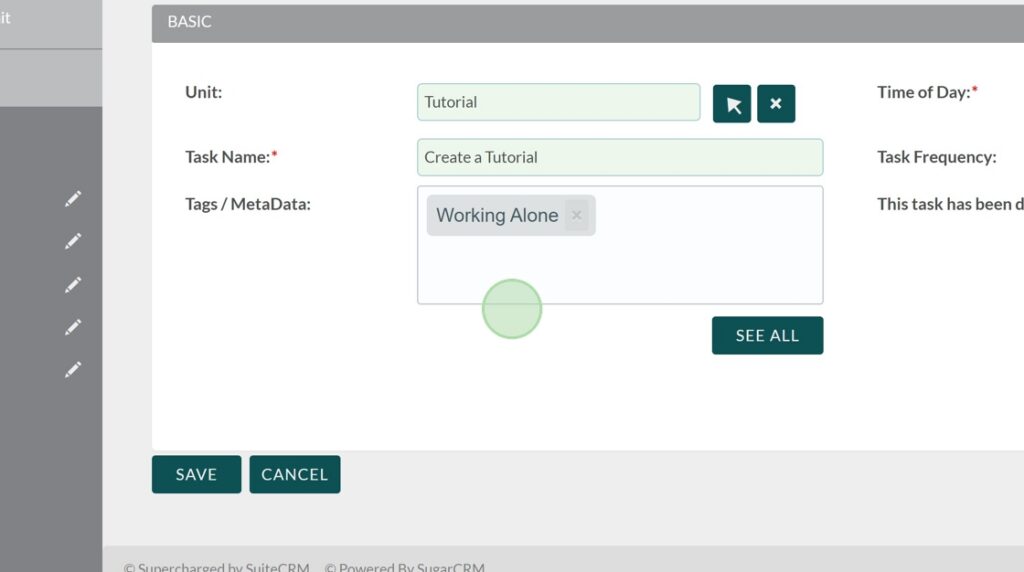Focus the Unit field containing Tutorial

pyautogui.click(x=558, y=102)
